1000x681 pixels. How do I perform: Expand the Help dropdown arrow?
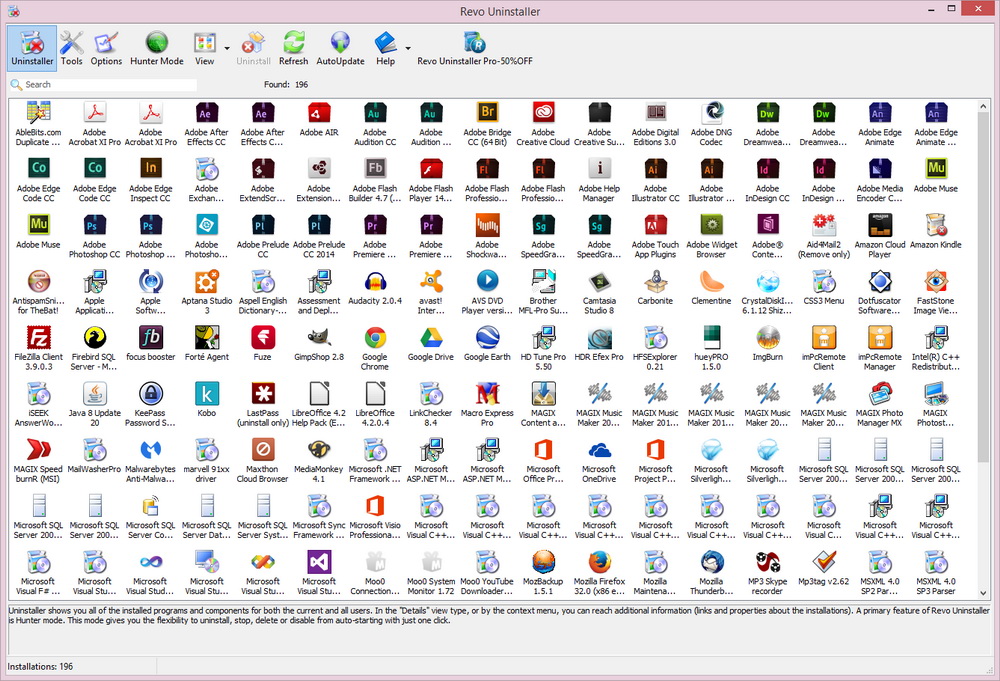click(408, 48)
